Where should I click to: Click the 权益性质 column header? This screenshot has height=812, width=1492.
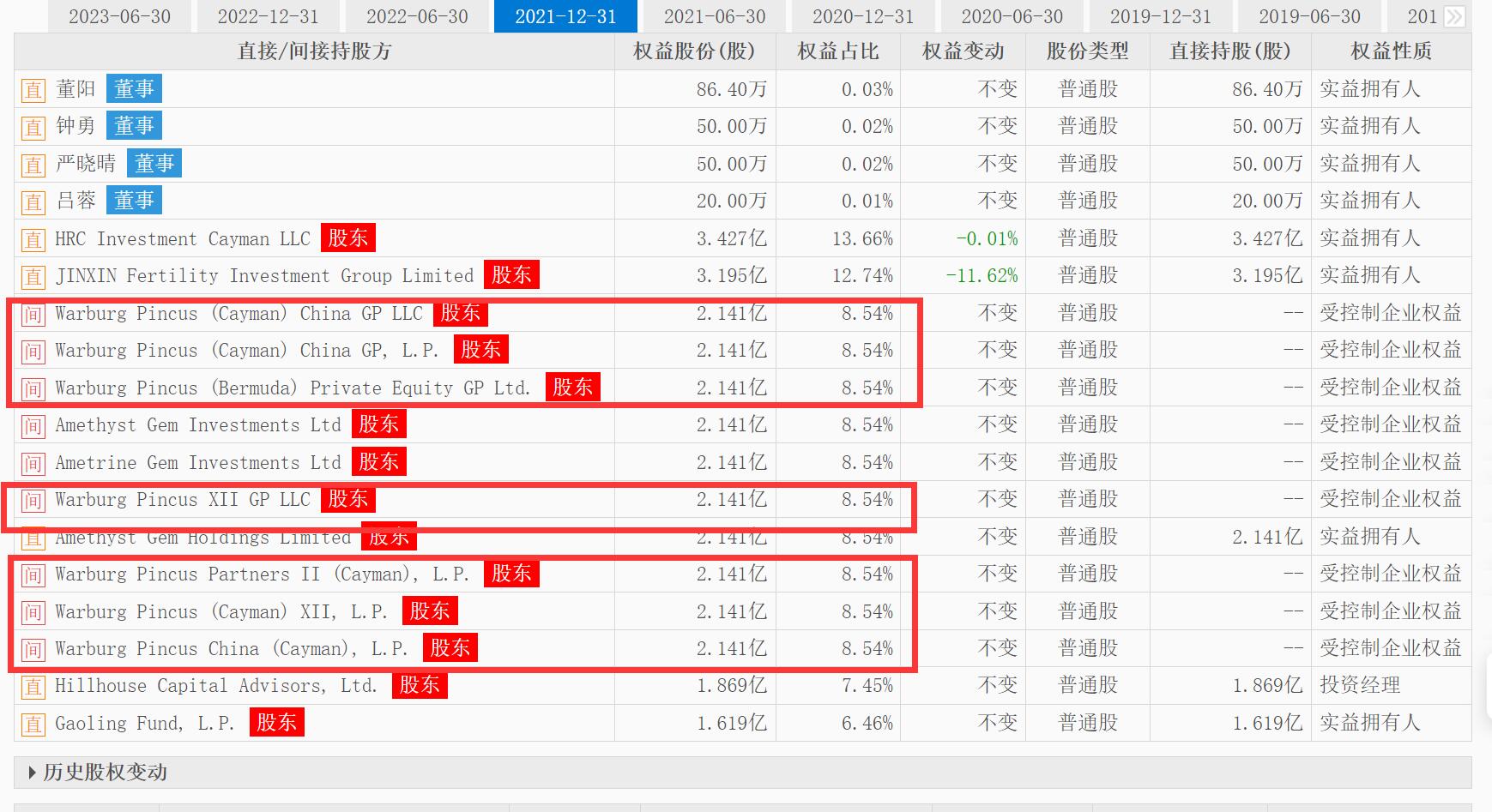click(x=1391, y=51)
